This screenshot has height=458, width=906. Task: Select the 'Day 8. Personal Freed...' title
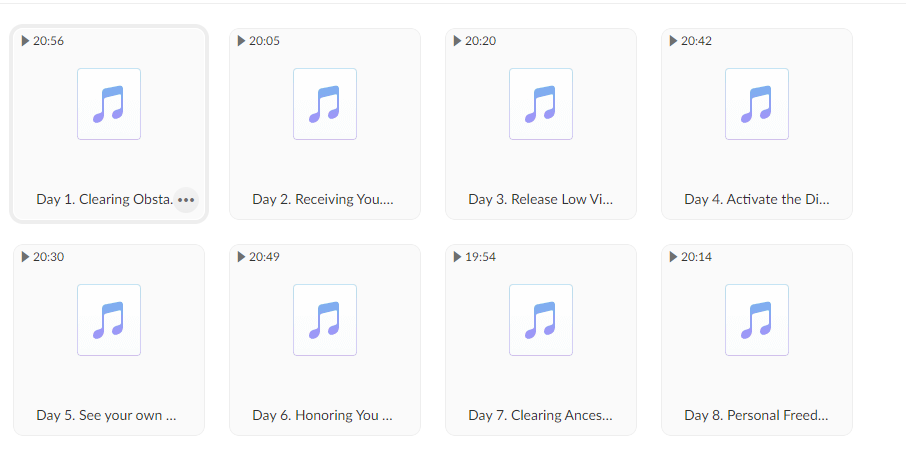(756, 415)
